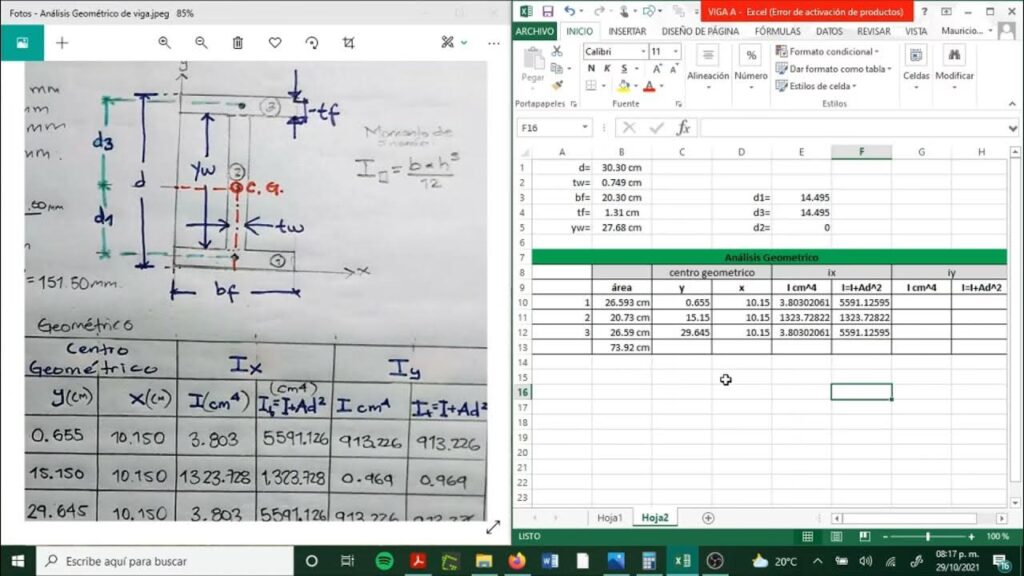Switch to the FÓRMULAS ribbon tab
Screen dimensions: 1024x576
(777, 31)
